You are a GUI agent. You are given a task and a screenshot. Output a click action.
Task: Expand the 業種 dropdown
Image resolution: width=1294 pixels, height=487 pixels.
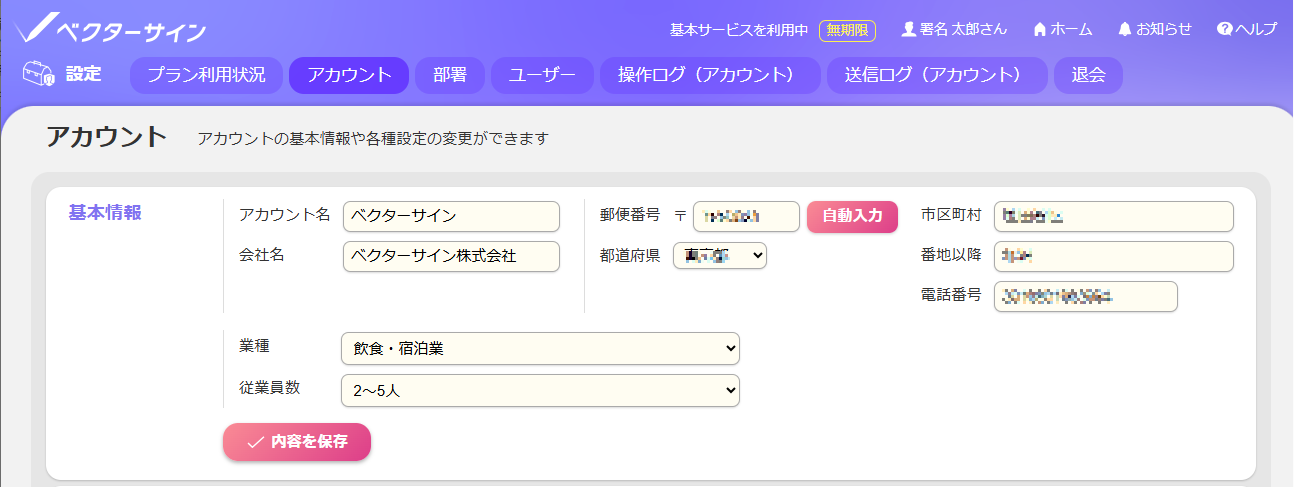pyautogui.click(x=540, y=348)
